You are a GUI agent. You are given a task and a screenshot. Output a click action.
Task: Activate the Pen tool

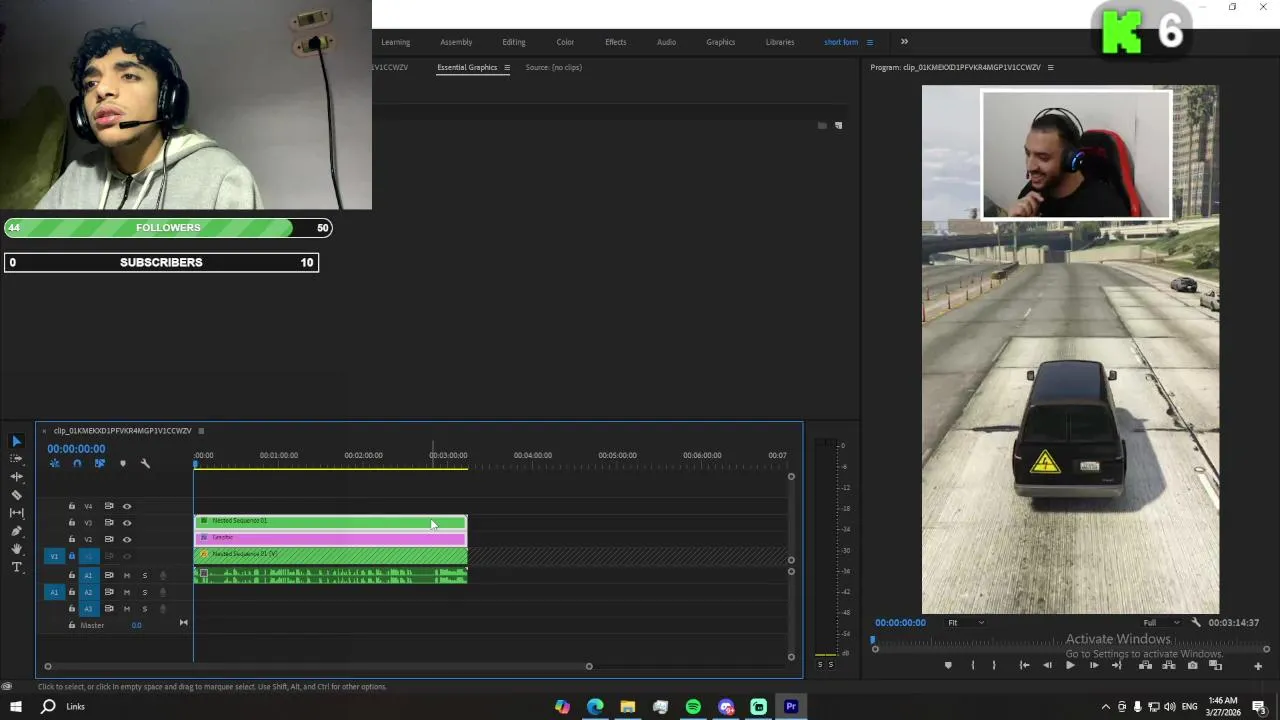[16, 531]
